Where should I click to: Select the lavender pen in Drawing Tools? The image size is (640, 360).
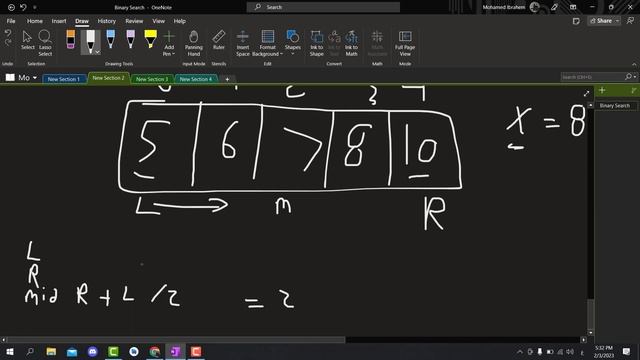pos(130,40)
